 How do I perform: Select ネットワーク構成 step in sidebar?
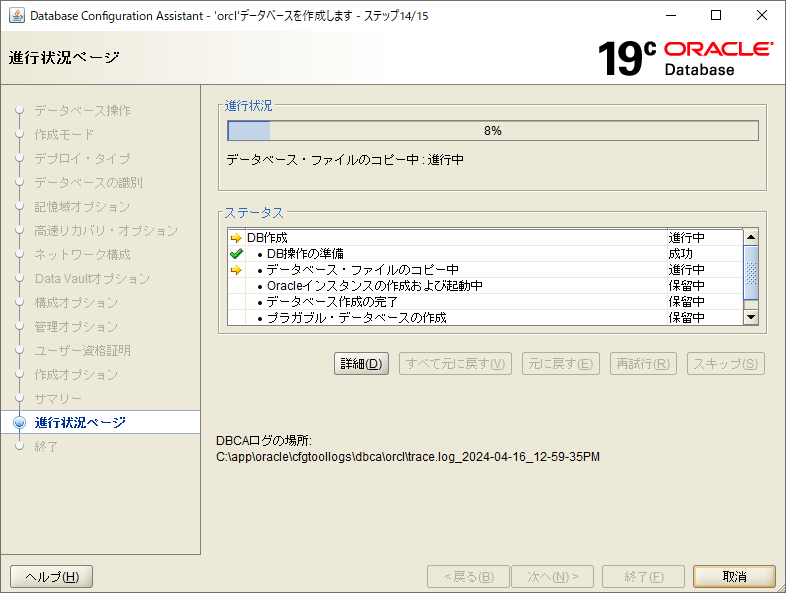[x=82, y=255]
